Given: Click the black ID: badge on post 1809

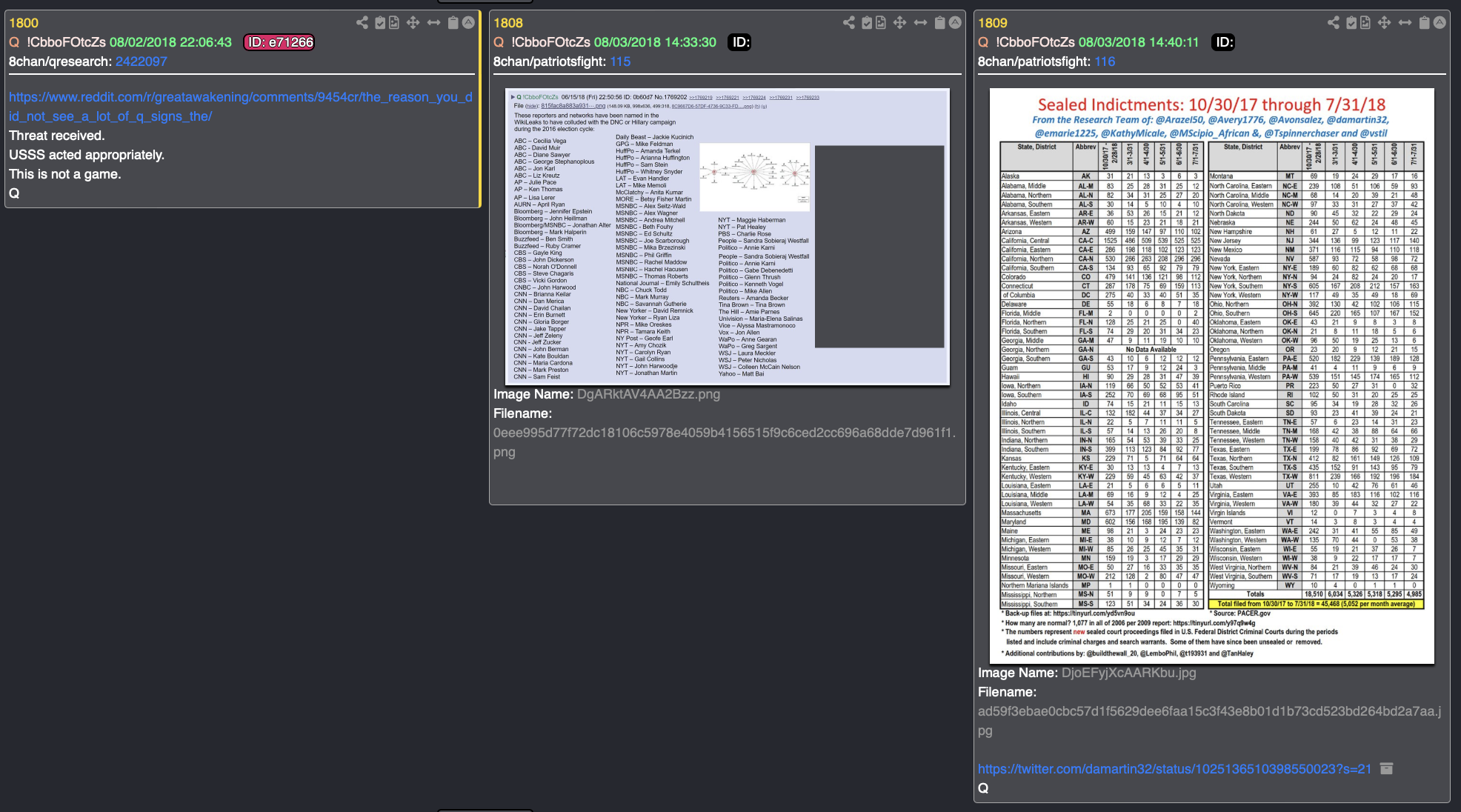Looking at the screenshot, I should click(1224, 42).
